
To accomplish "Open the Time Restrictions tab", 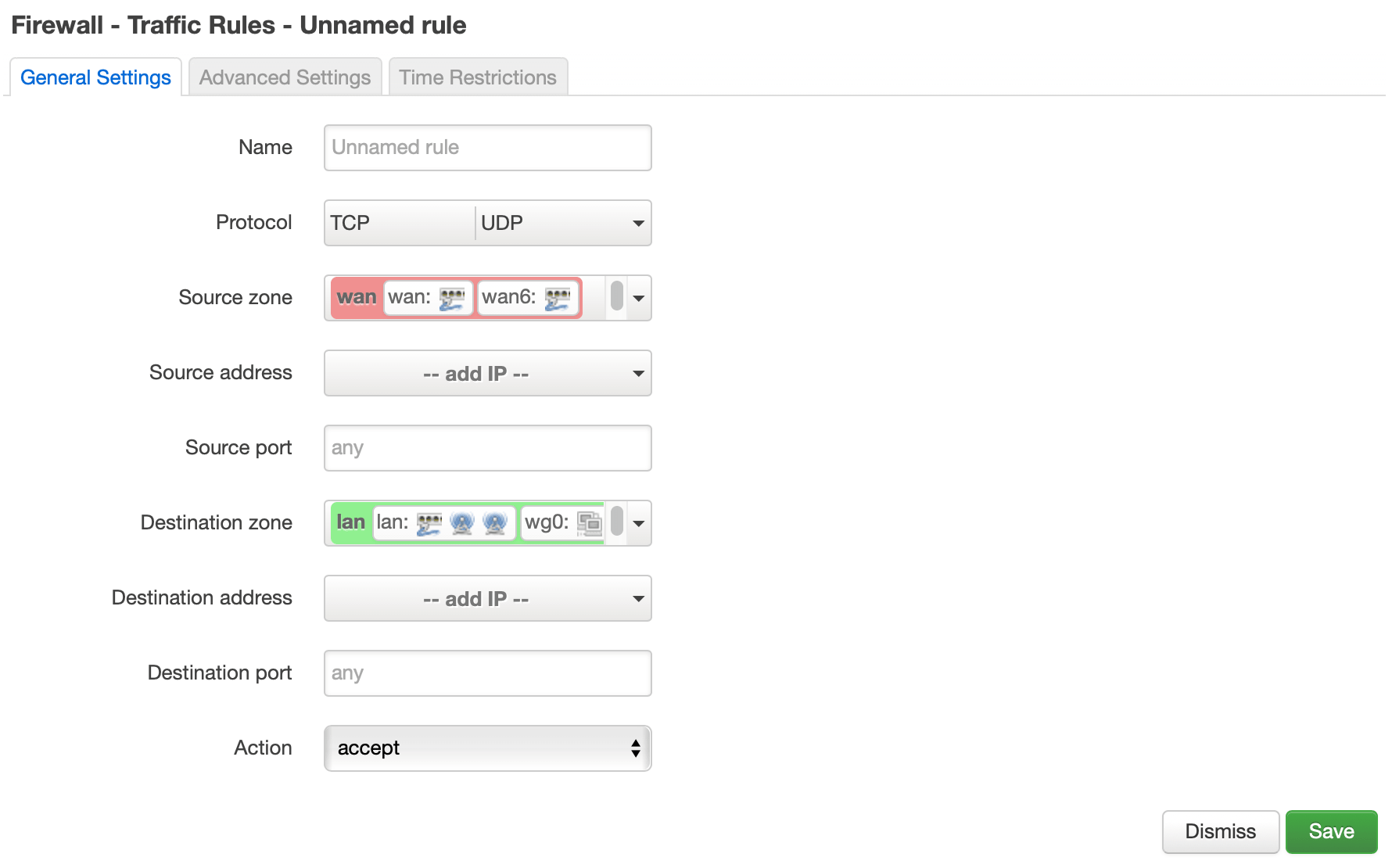I will pyautogui.click(x=478, y=77).
